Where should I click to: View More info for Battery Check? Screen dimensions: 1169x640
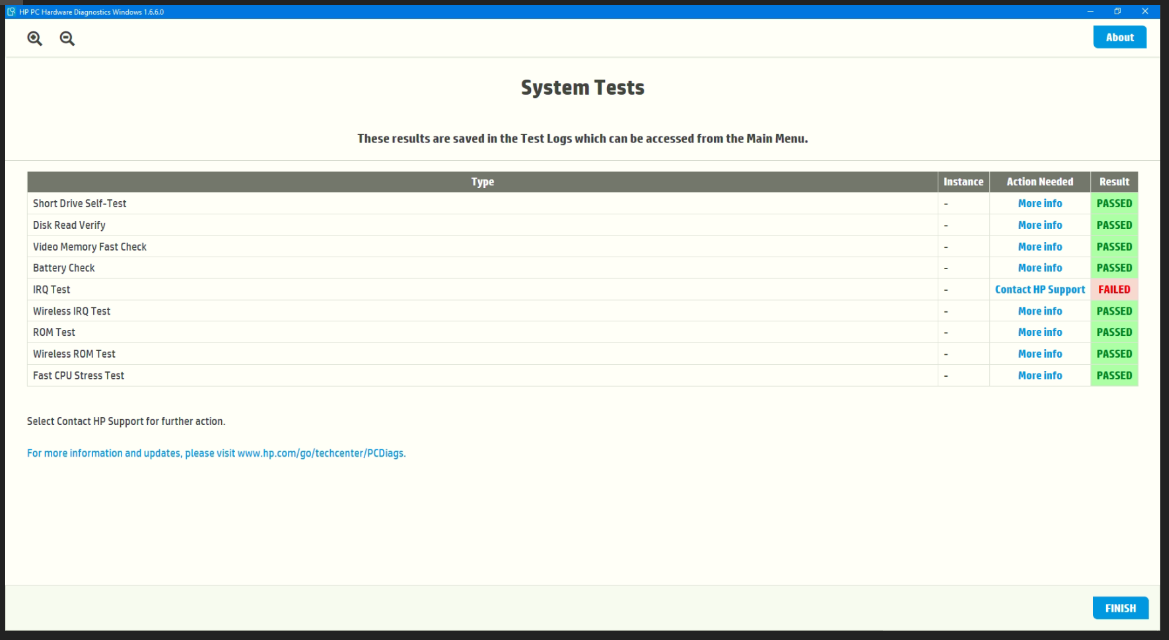coord(1040,268)
